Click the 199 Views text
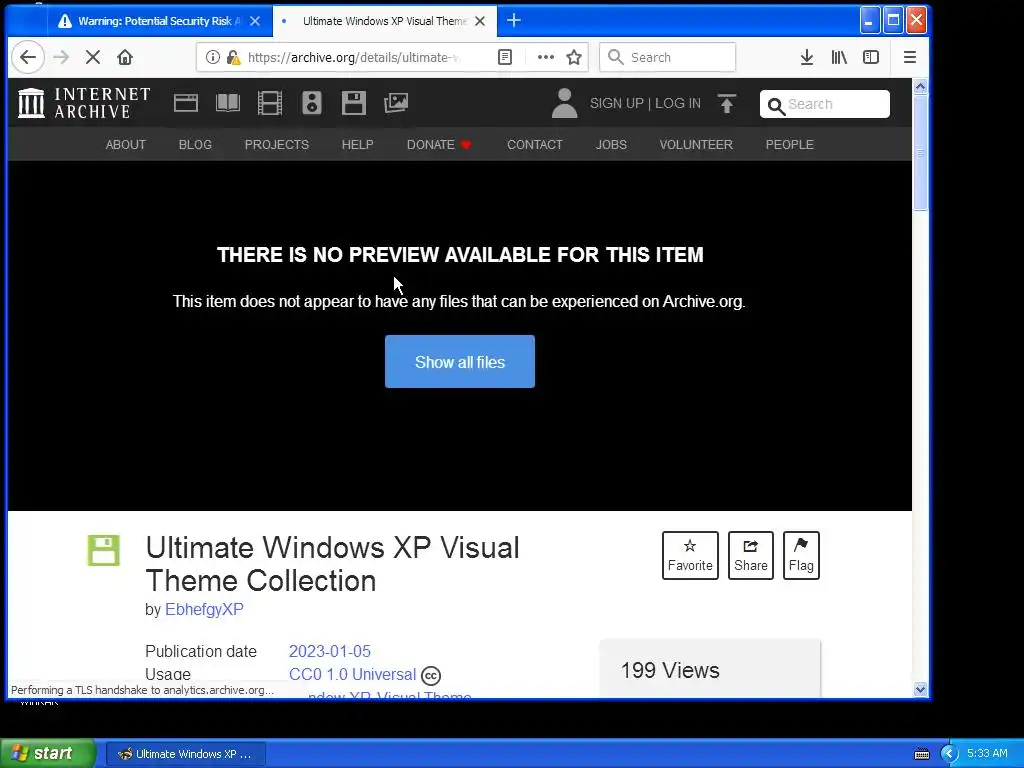The width and height of the screenshot is (1024, 768). (670, 670)
